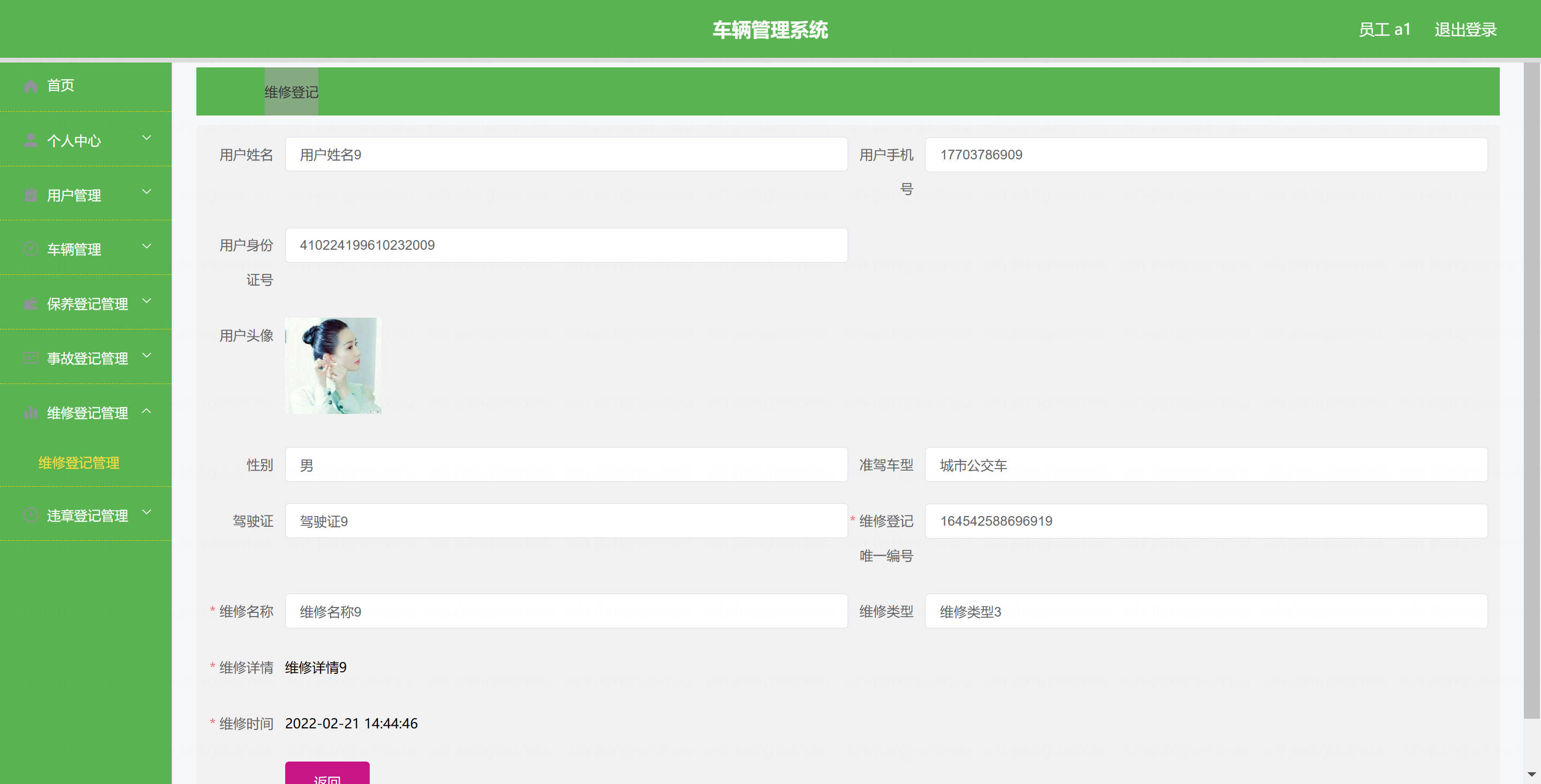Viewport: 1541px width, 784px height.
Task: Expand the 个人中心 menu chevron
Action: coord(147,138)
